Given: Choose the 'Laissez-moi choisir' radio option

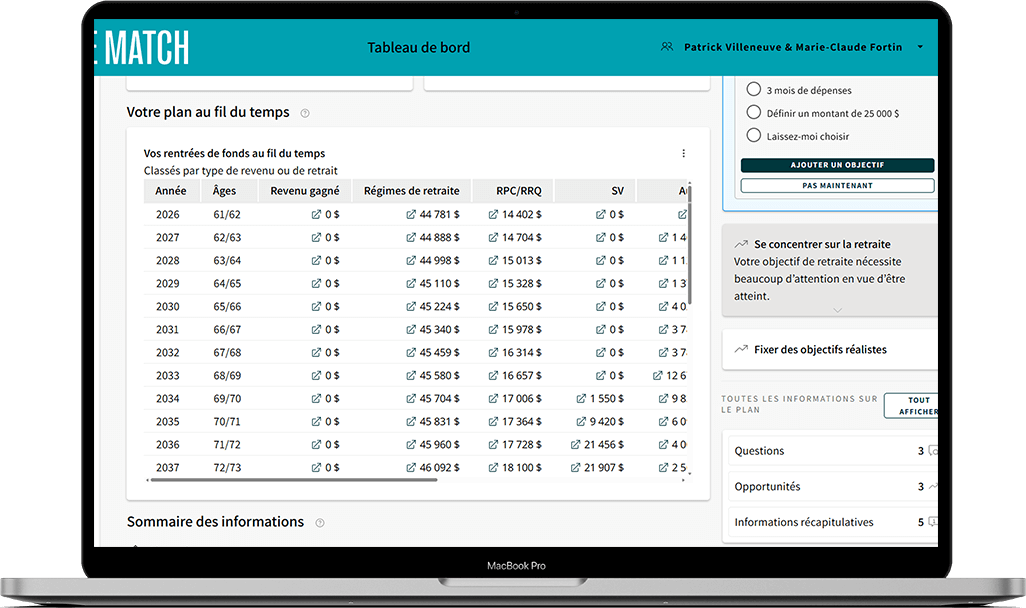Looking at the screenshot, I should pyautogui.click(x=754, y=136).
